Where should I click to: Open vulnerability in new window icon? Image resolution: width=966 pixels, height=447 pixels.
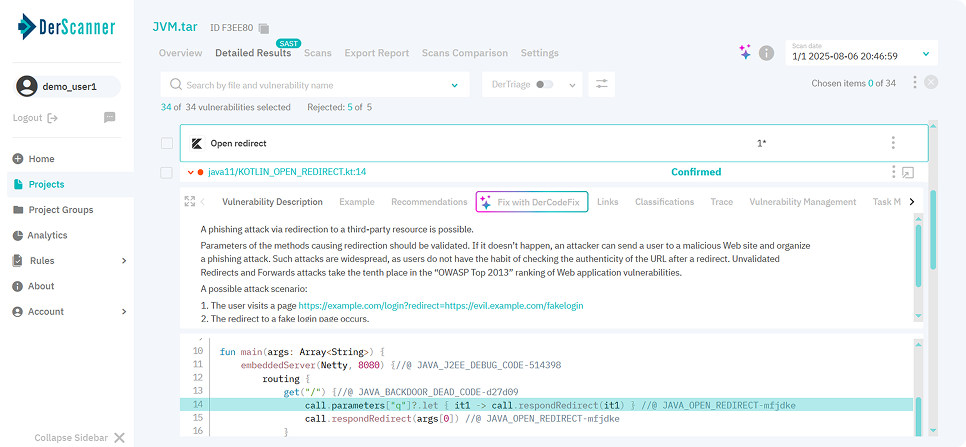coord(907,172)
